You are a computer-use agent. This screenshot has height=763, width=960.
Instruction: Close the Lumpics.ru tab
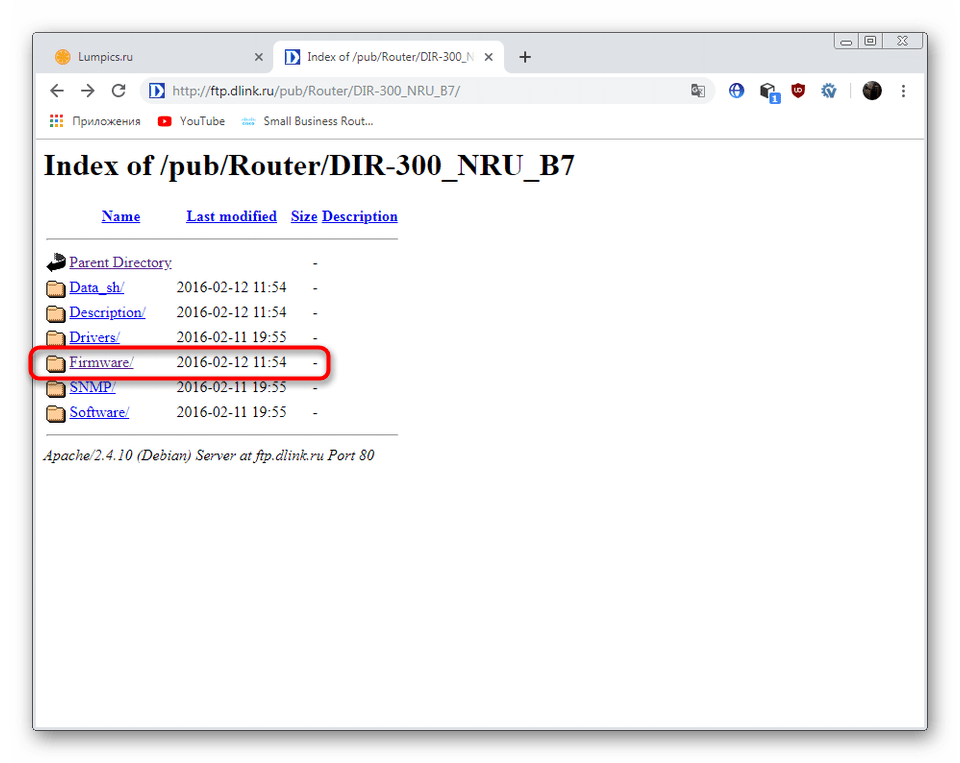pos(258,57)
